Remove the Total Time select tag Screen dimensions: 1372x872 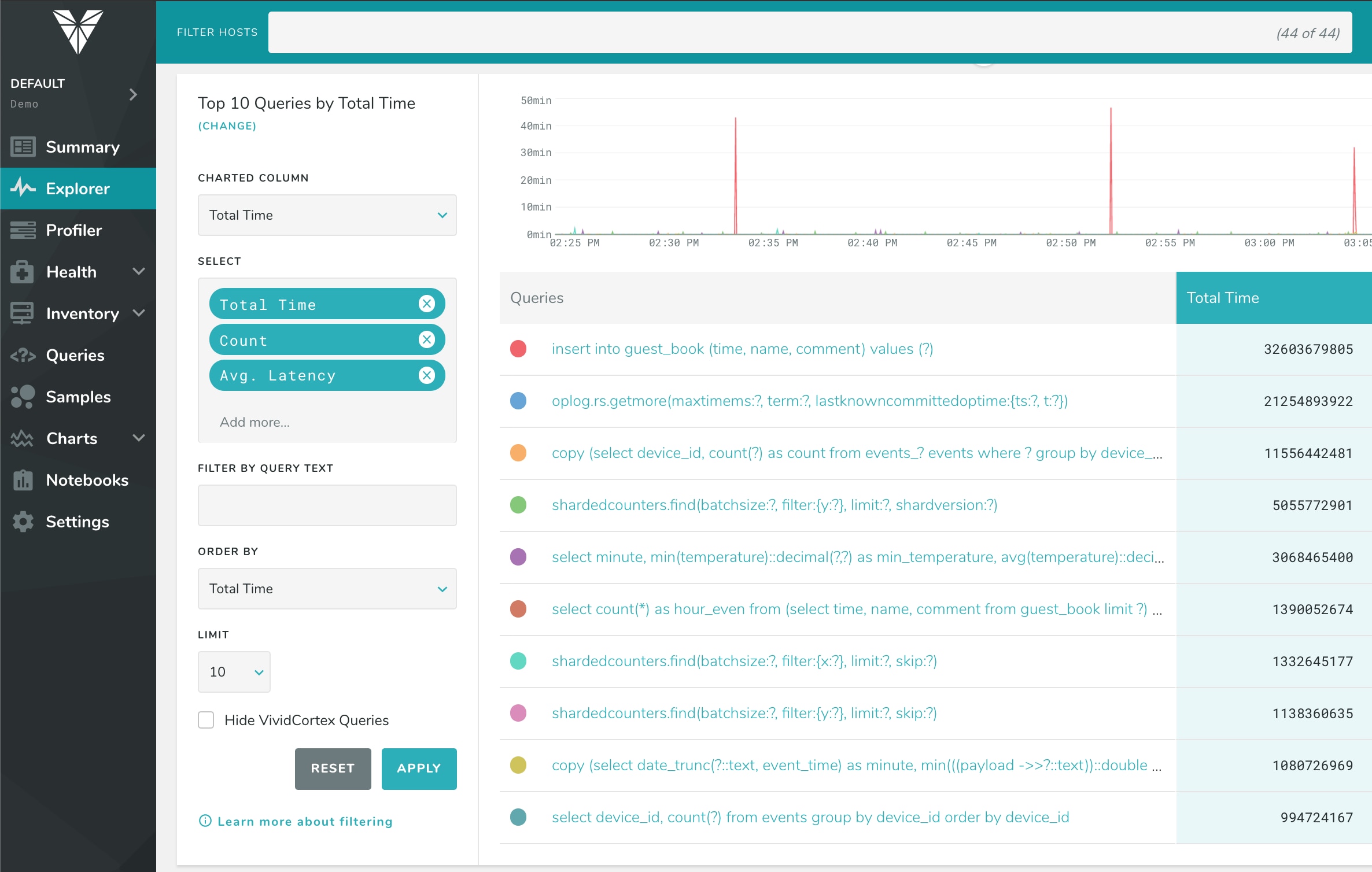tap(427, 304)
